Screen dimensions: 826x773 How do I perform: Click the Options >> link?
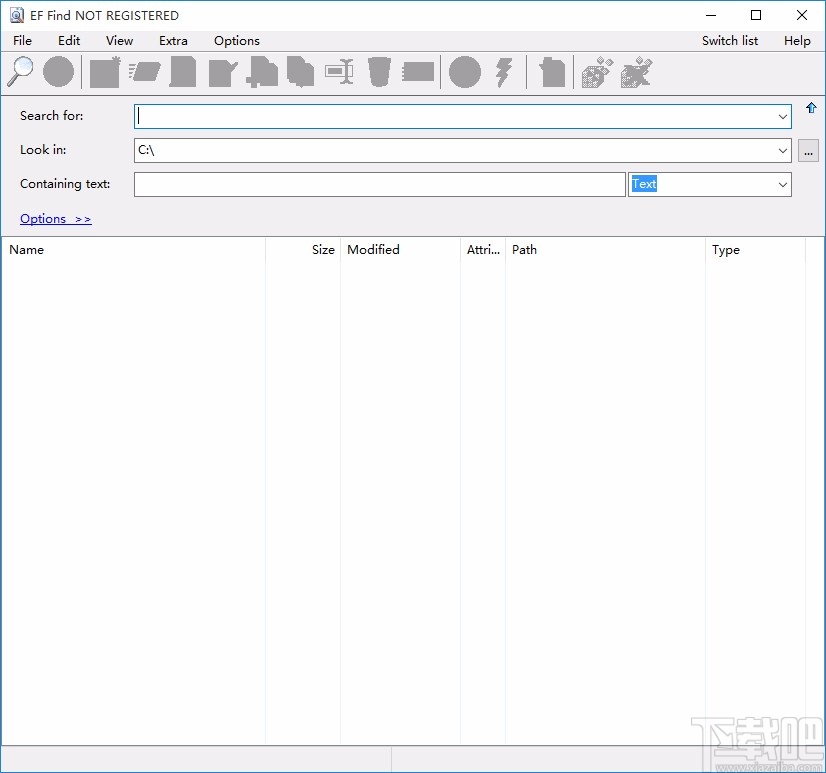pyautogui.click(x=56, y=219)
